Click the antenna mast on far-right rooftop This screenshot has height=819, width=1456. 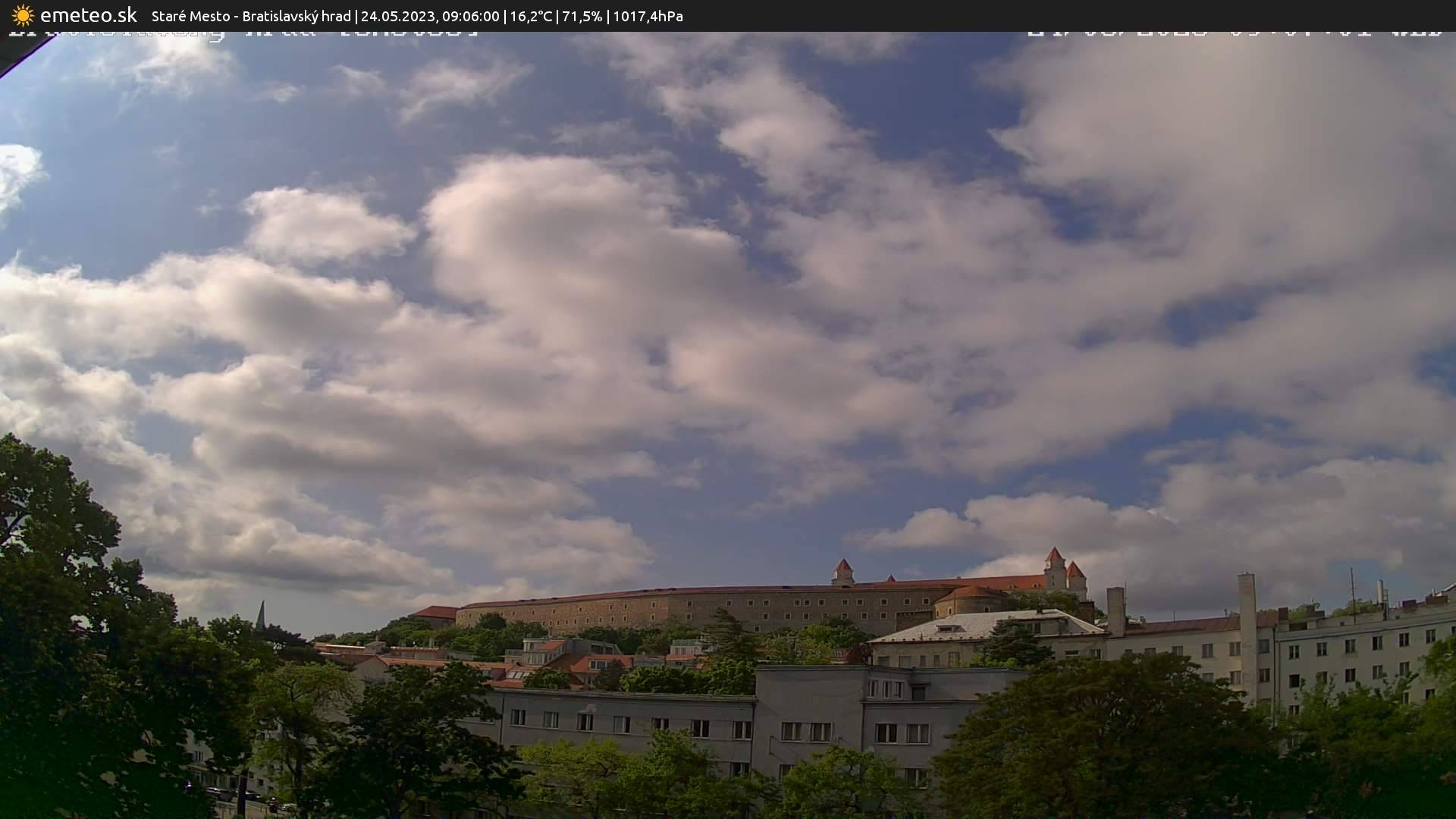click(1352, 591)
